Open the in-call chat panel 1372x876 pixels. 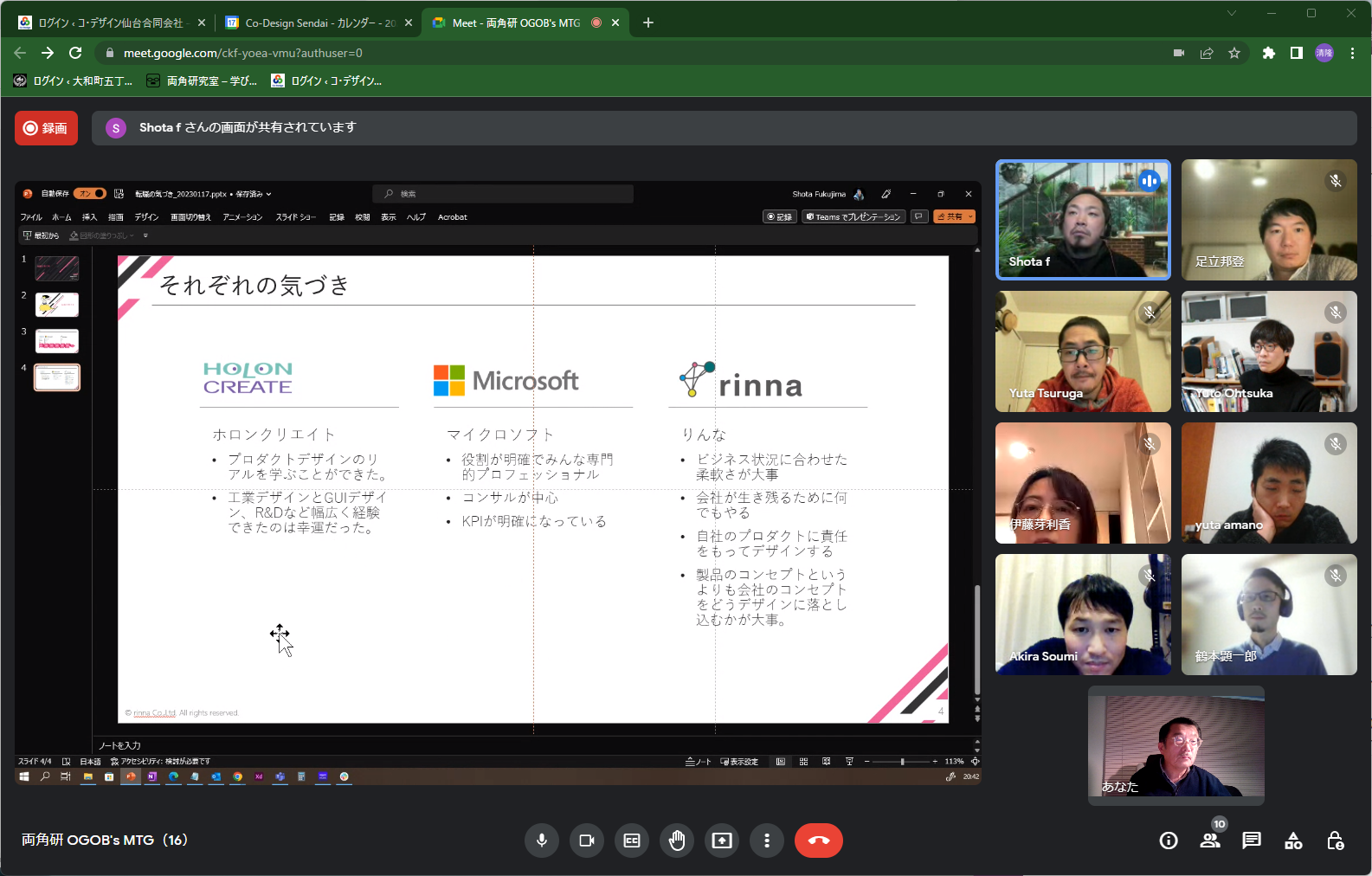point(1252,841)
